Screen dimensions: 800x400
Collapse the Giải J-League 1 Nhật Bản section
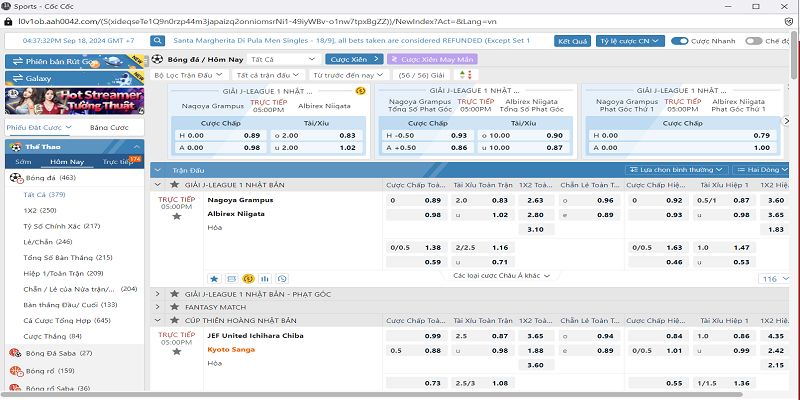click(157, 185)
